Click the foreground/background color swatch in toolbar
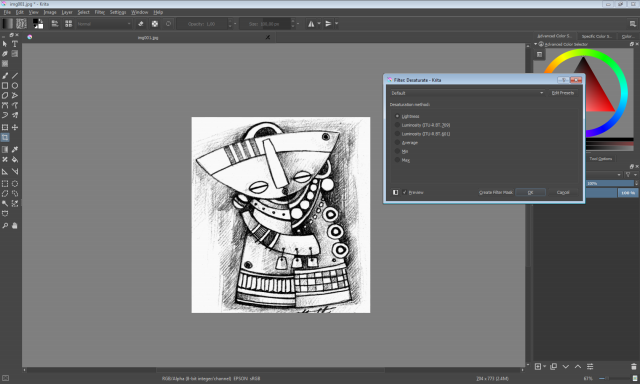 tap(38, 24)
